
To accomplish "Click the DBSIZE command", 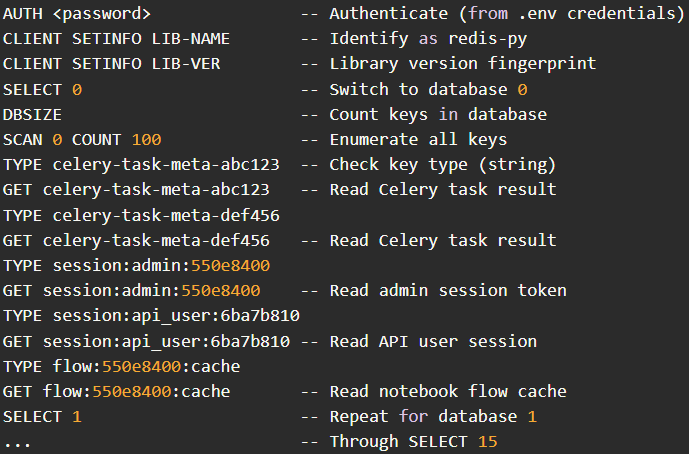I will pyautogui.click(x=32, y=115).
